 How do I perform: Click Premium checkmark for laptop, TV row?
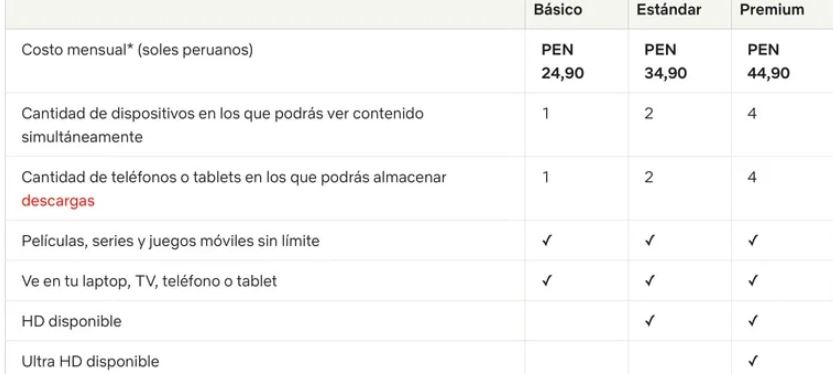point(752,280)
